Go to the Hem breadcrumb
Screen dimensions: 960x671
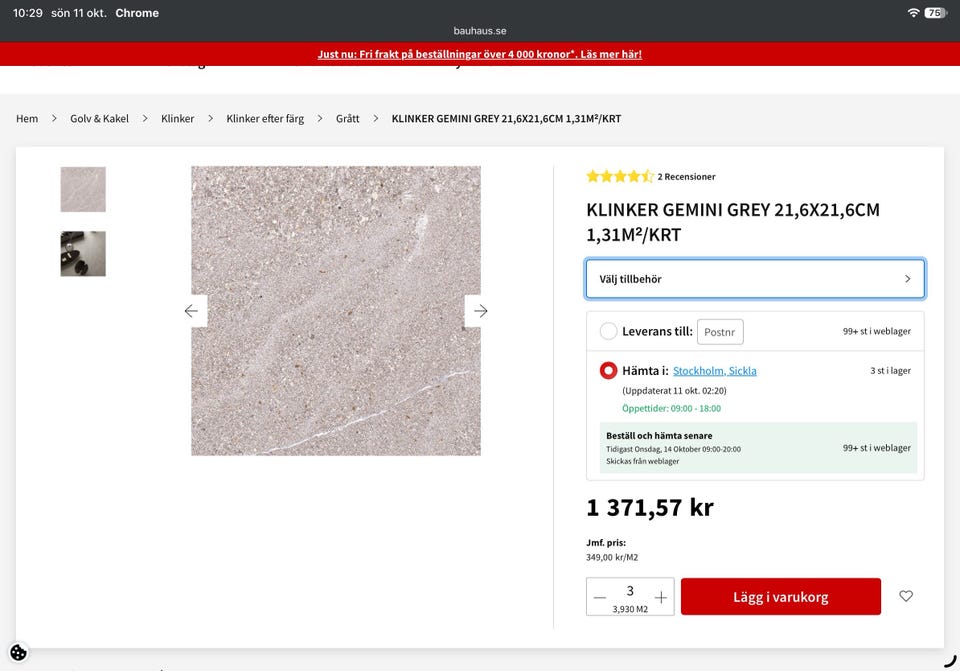point(27,118)
